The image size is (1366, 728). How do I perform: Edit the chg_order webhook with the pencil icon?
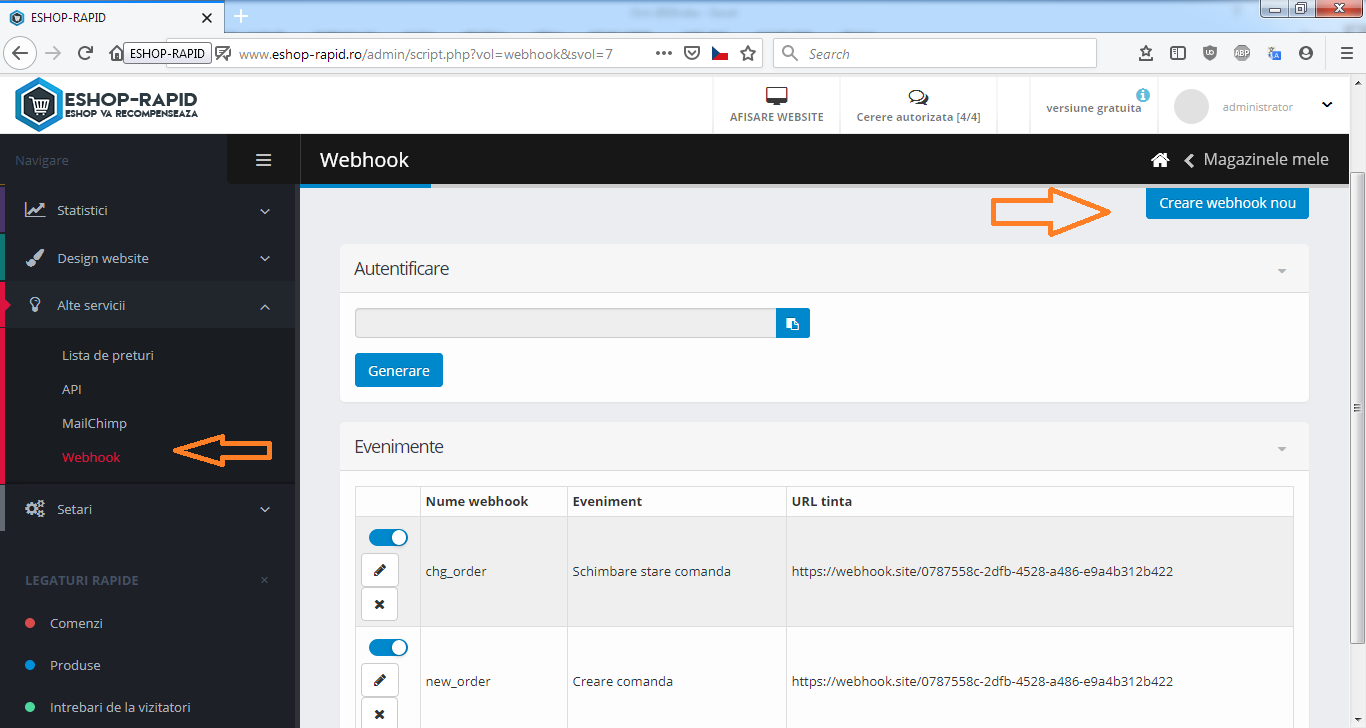pyautogui.click(x=379, y=570)
